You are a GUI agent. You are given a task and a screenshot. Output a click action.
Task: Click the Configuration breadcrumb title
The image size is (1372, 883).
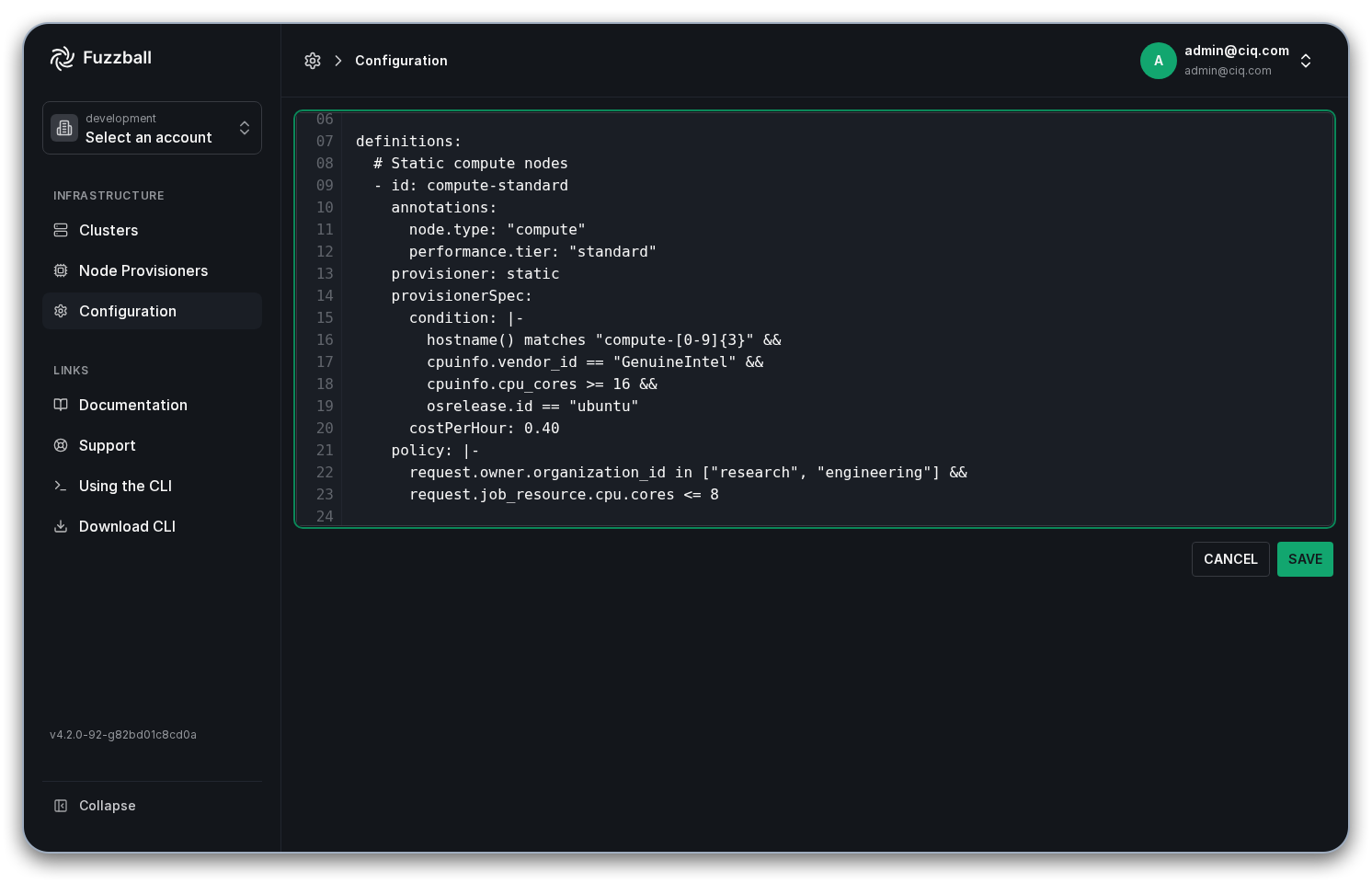[x=401, y=61]
